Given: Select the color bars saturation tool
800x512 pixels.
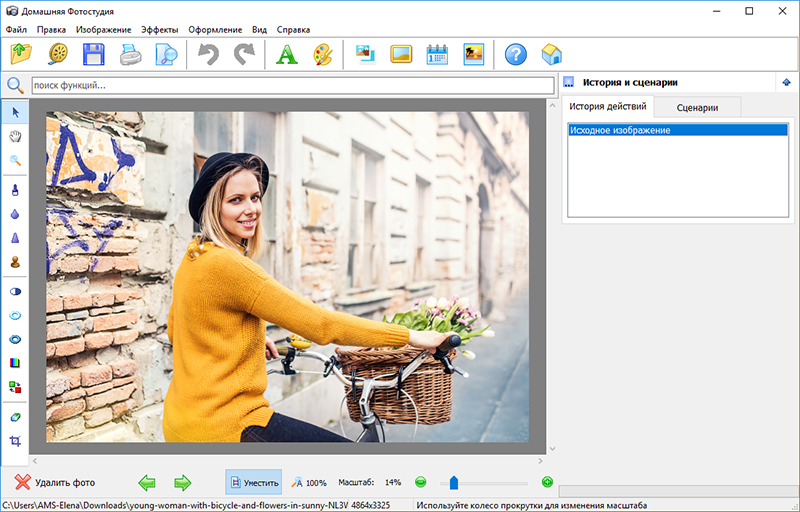Looking at the screenshot, I should pyautogui.click(x=15, y=363).
